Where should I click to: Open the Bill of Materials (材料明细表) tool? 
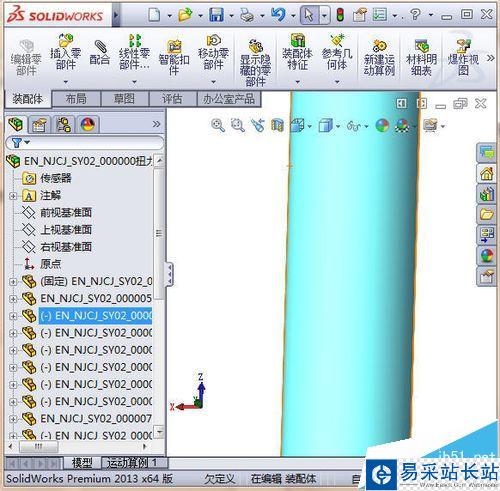[x=421, y=57]
